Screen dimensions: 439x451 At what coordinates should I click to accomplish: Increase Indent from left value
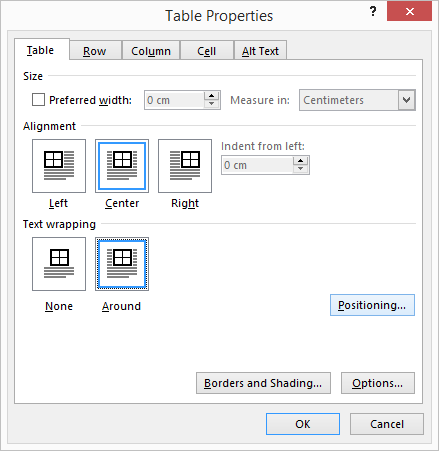(300, 160)
